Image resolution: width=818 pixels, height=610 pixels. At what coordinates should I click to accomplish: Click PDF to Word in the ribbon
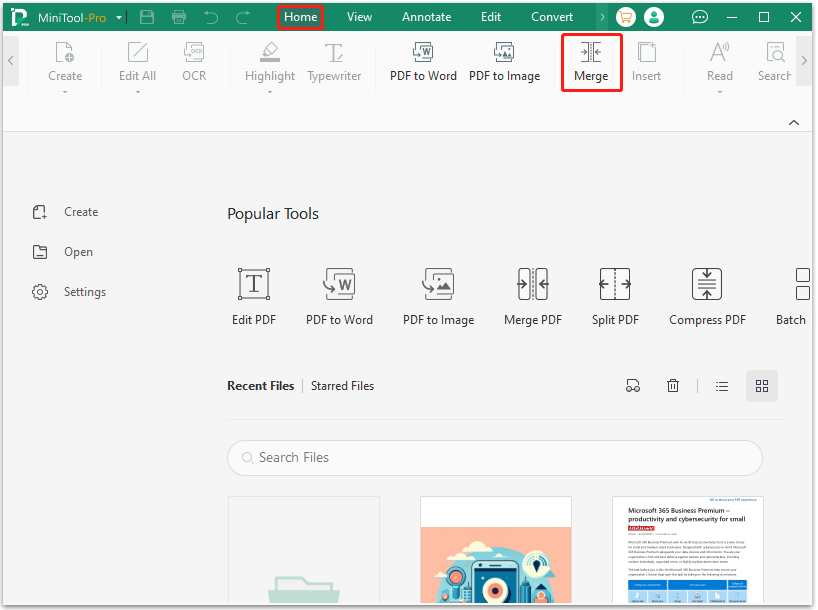coord(423,62)
